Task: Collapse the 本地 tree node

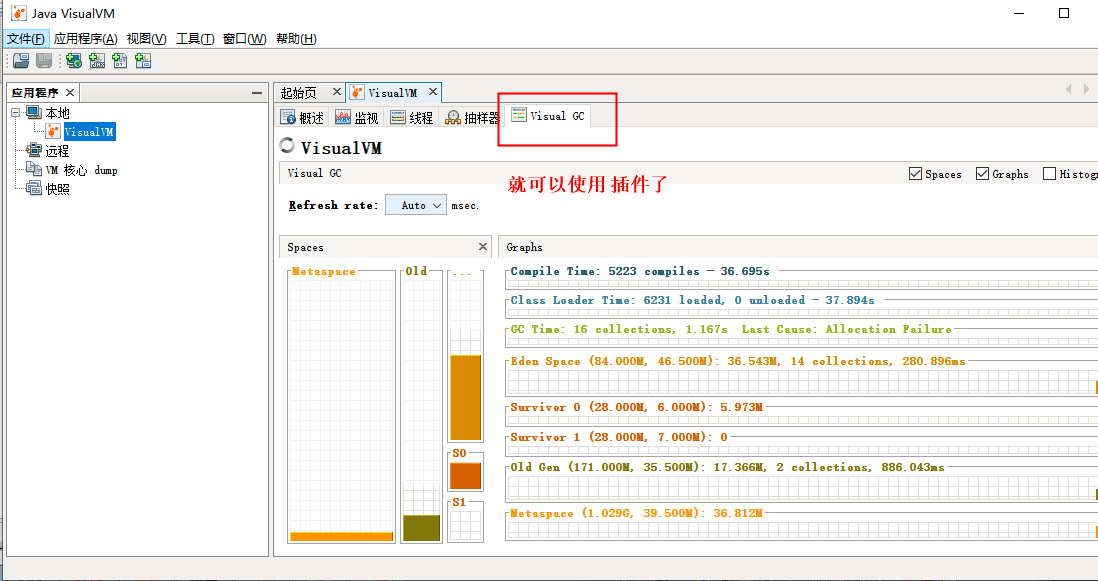Action: click(16, 113)
